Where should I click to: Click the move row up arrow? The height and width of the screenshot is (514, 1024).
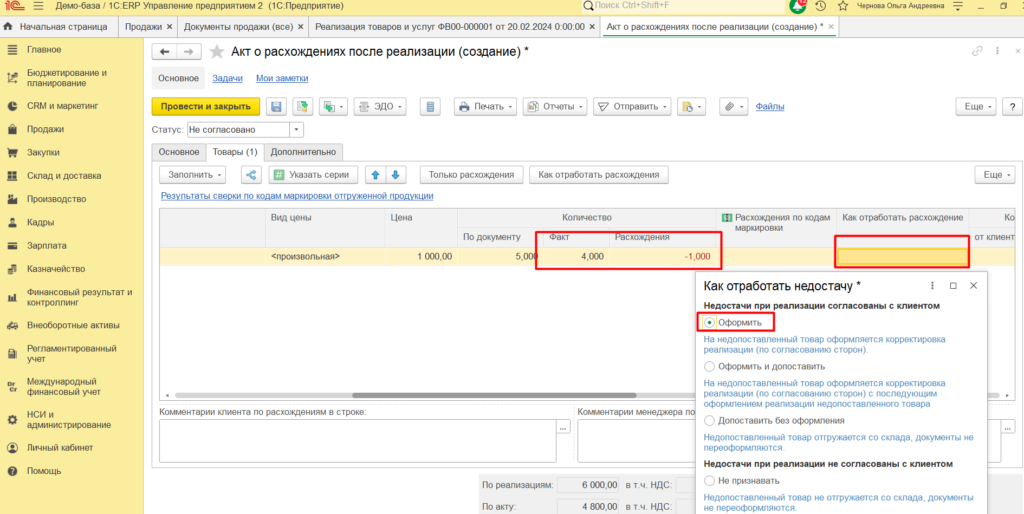click(x=375, y=175)
